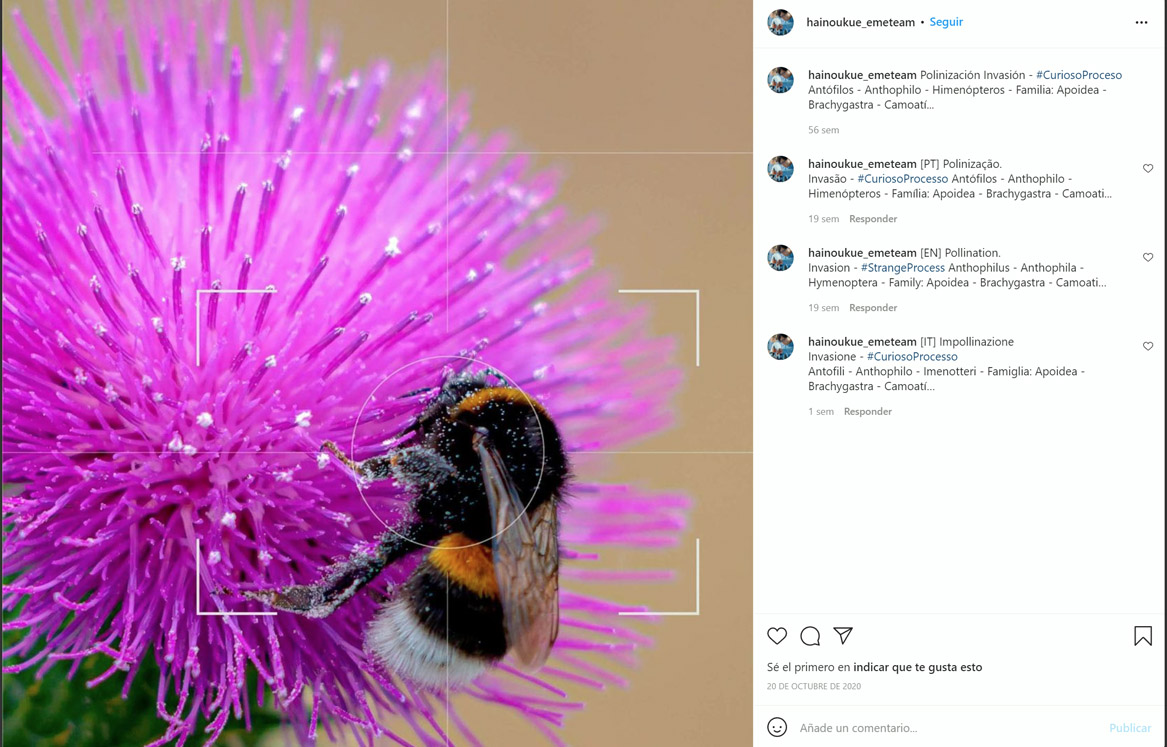
Task: Like the [EN] Pollination comment
Action: click(x=1147, y=258)
